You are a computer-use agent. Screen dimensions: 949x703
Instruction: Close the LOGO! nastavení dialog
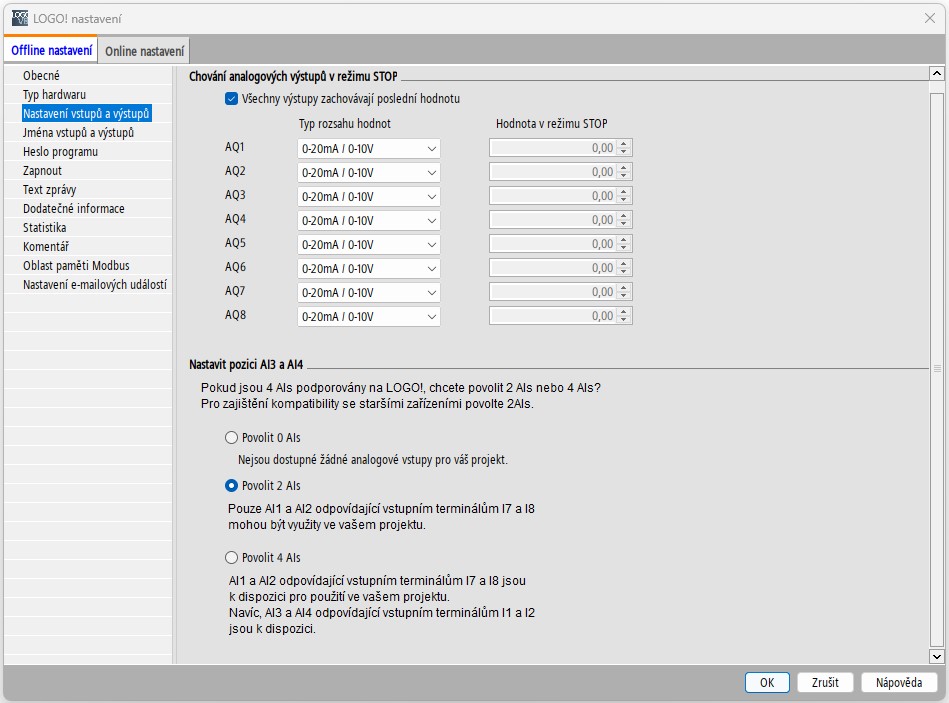pos(930,18)
